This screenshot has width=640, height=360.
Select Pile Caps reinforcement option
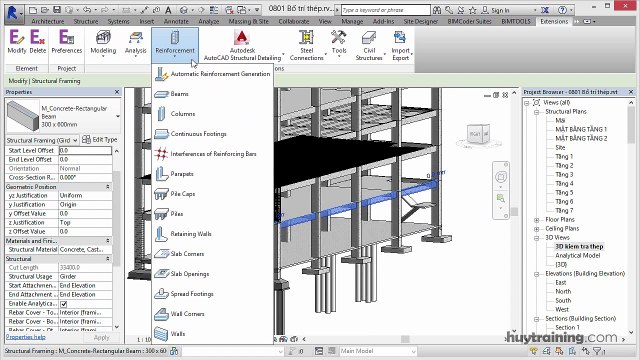click(212, 194)
